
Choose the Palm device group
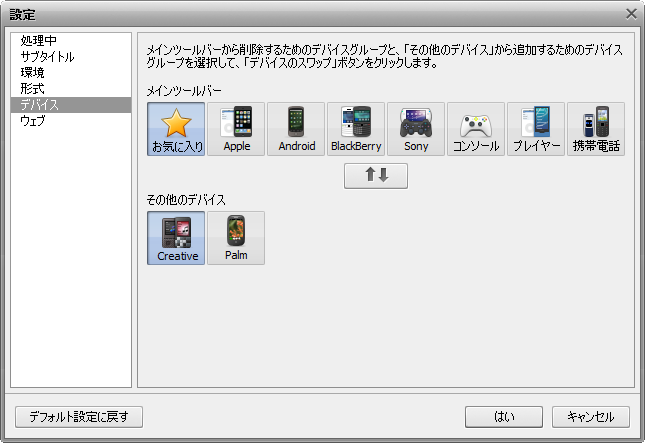tap(236, 238)
